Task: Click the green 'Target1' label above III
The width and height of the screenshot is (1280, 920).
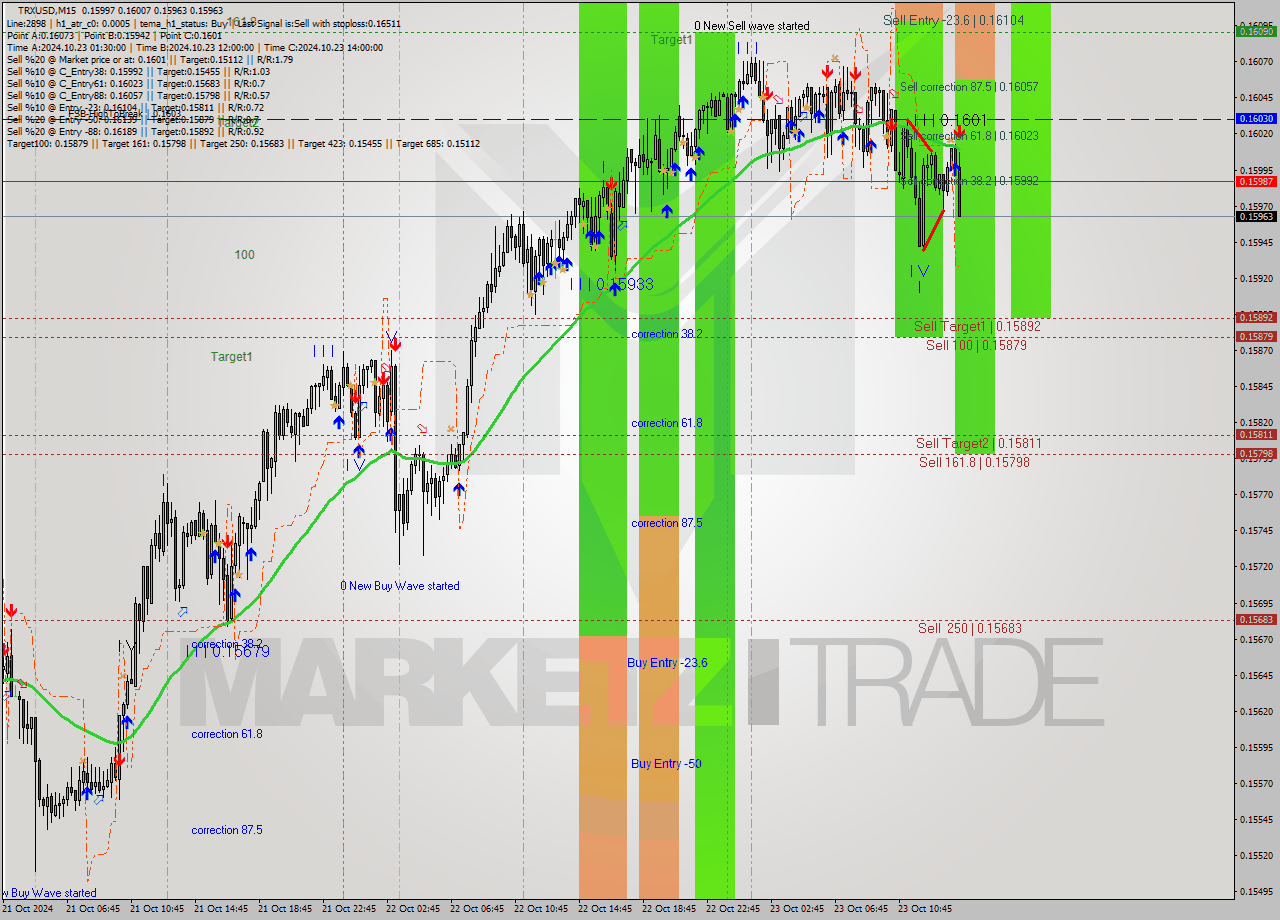Action: coord(671,40)
